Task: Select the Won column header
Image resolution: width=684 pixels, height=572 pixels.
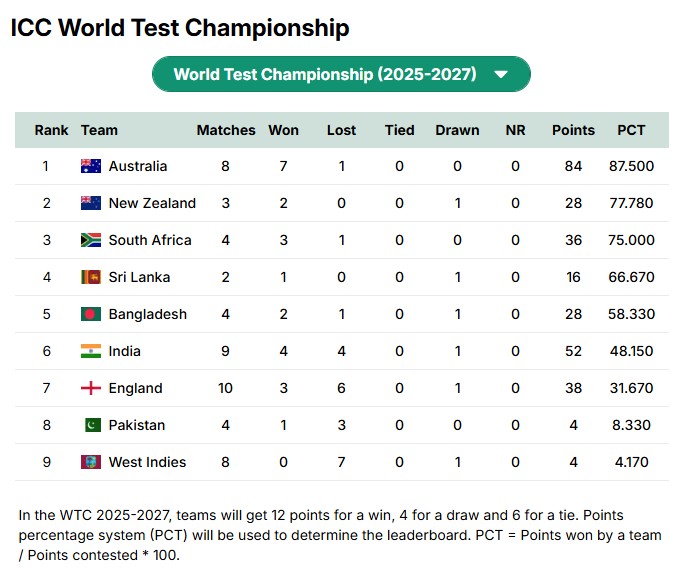Action: 284,130
